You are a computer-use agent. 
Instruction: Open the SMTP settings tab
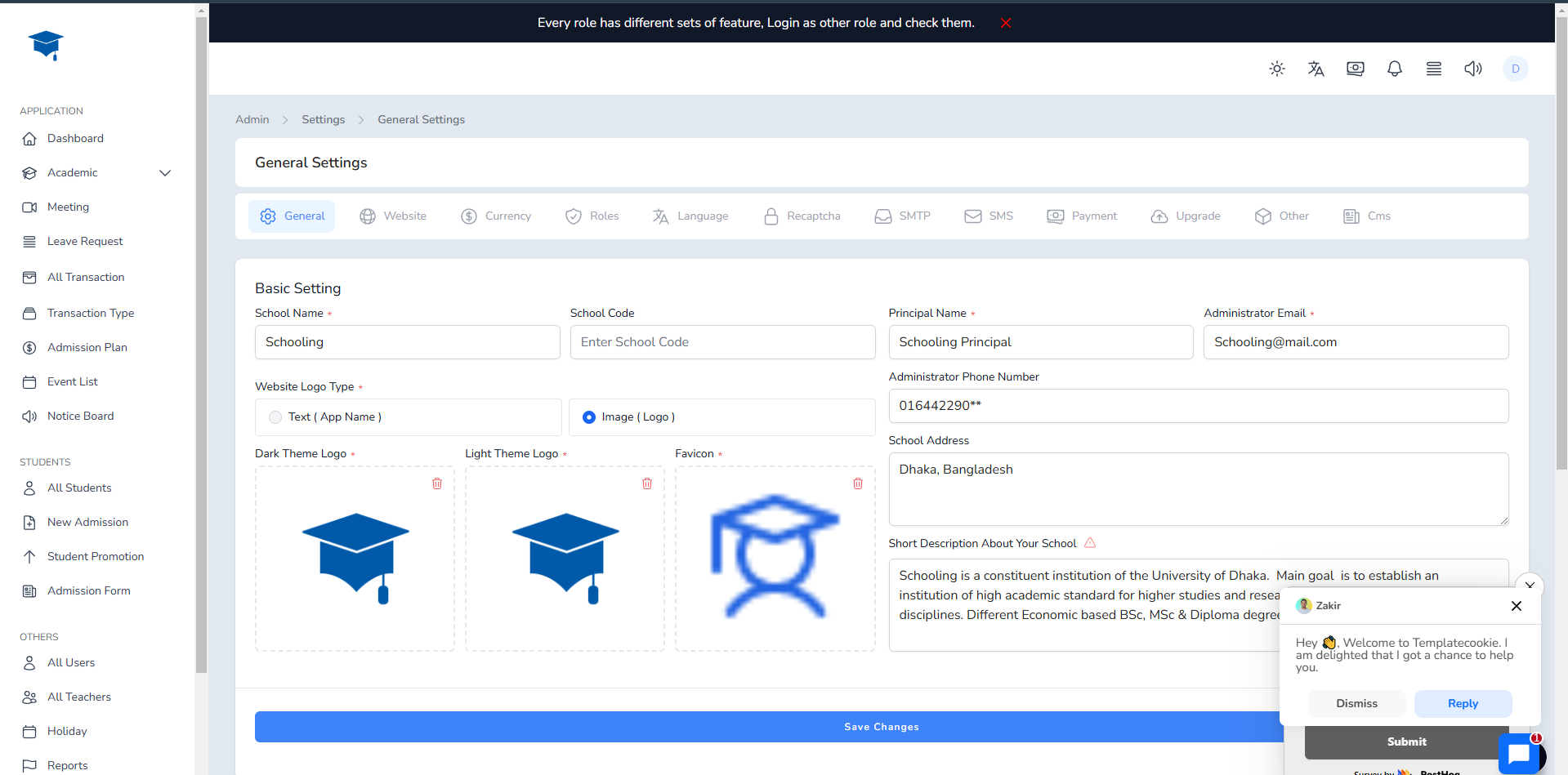point(902,216)
